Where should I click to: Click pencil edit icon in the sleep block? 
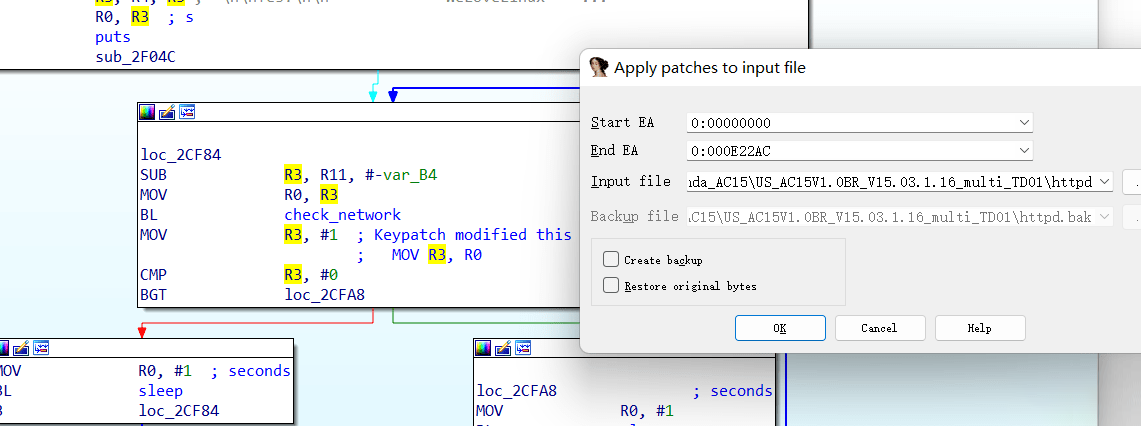point(22,348)
